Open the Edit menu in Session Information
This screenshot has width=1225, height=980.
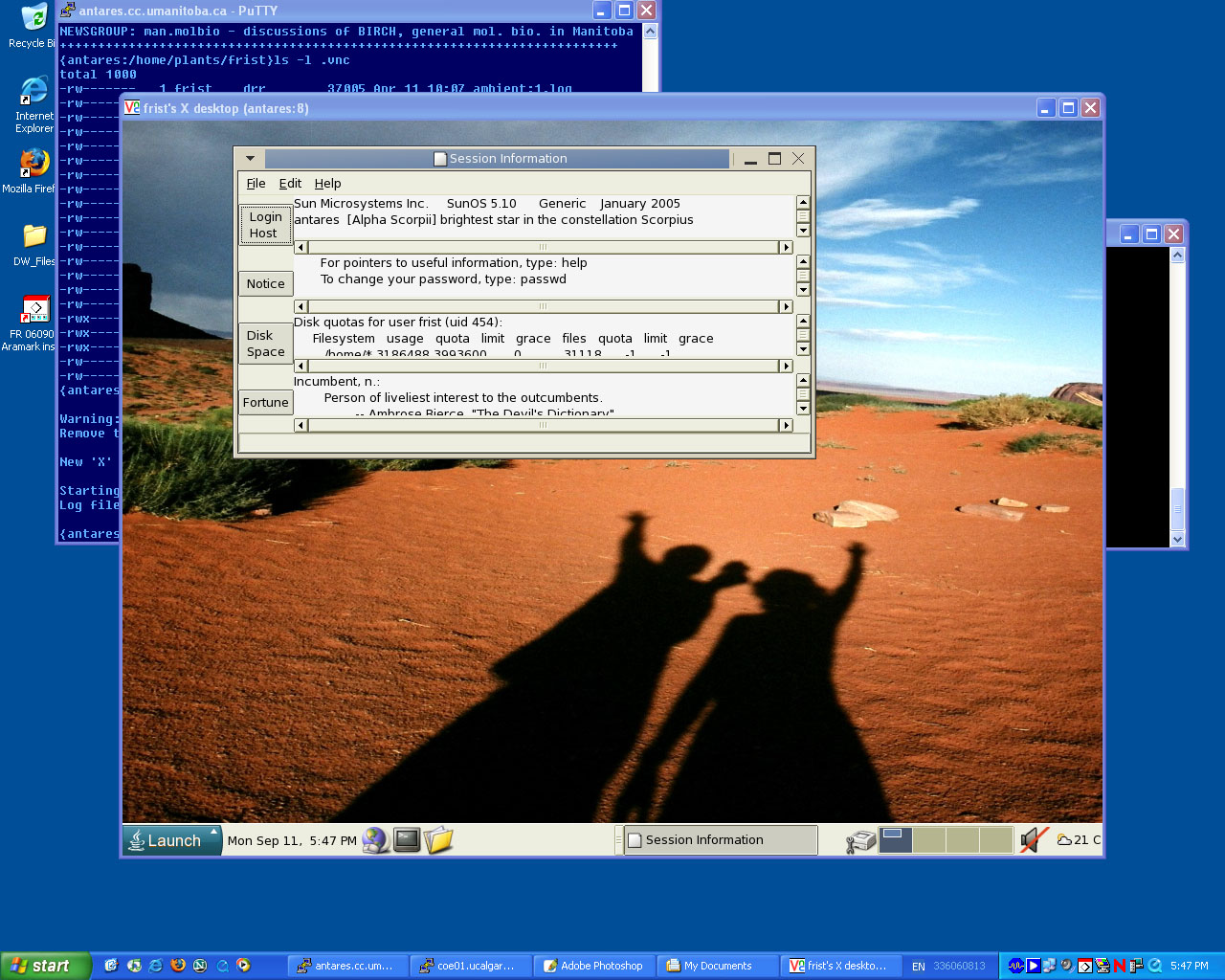[290, 184]
